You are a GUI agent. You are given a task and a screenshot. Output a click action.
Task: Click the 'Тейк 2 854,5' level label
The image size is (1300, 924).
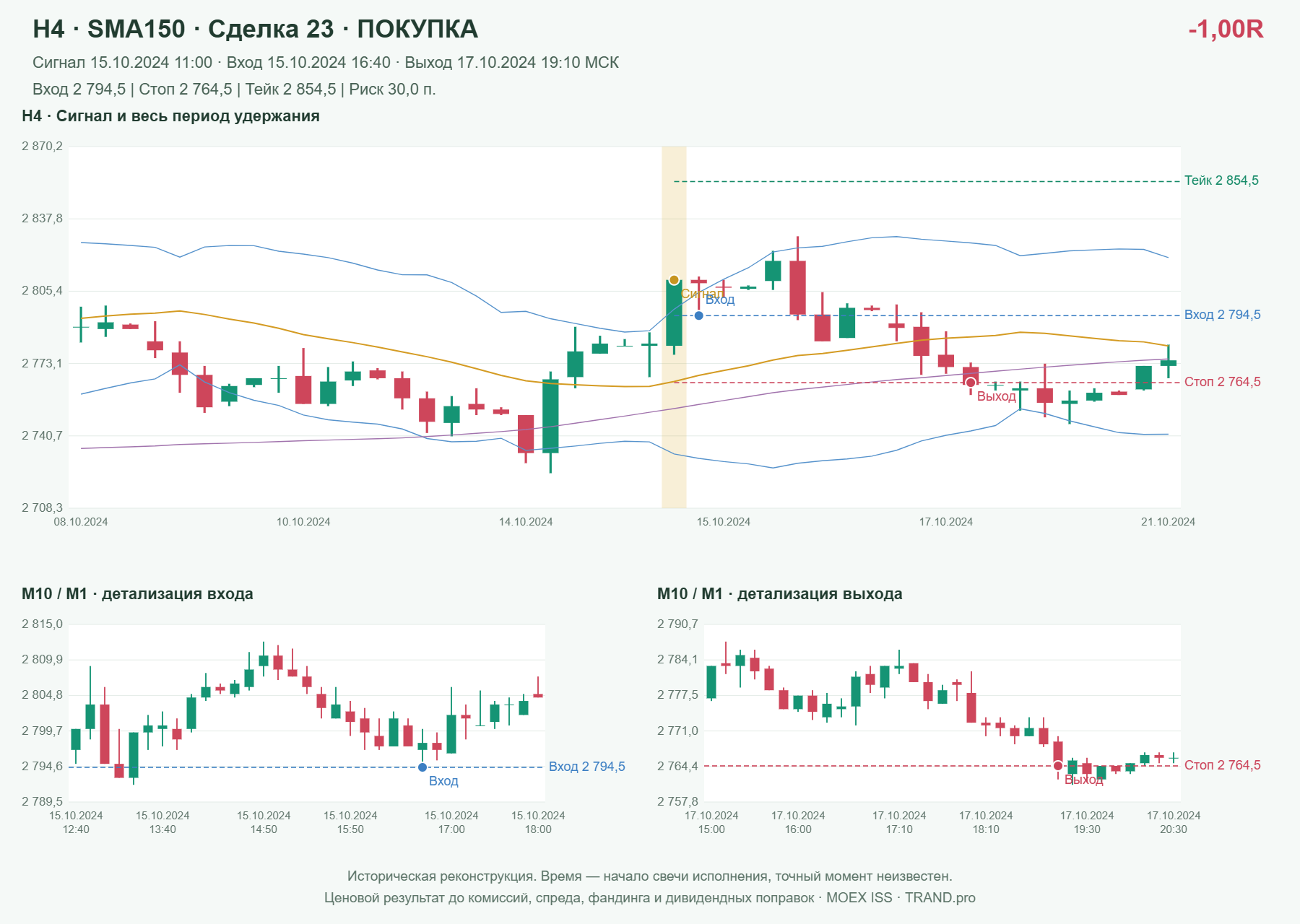(1221, 180)
